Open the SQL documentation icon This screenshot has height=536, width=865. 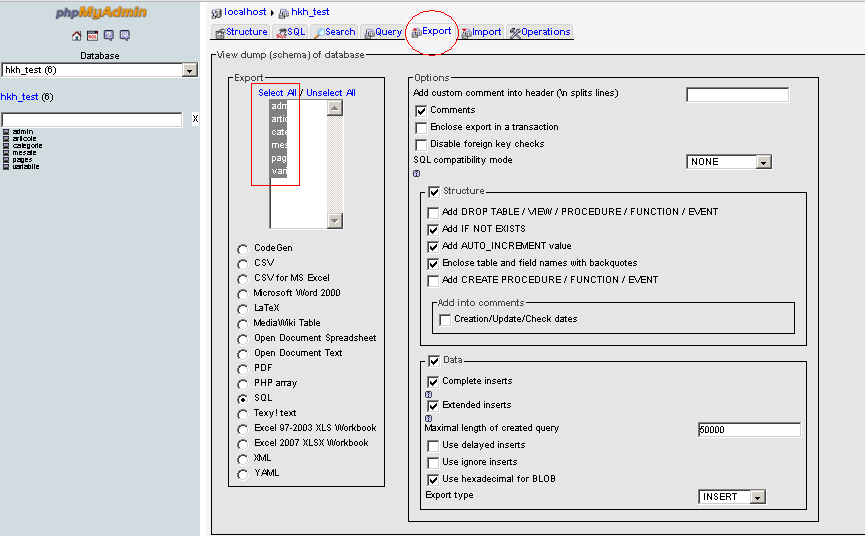[125, 36]
